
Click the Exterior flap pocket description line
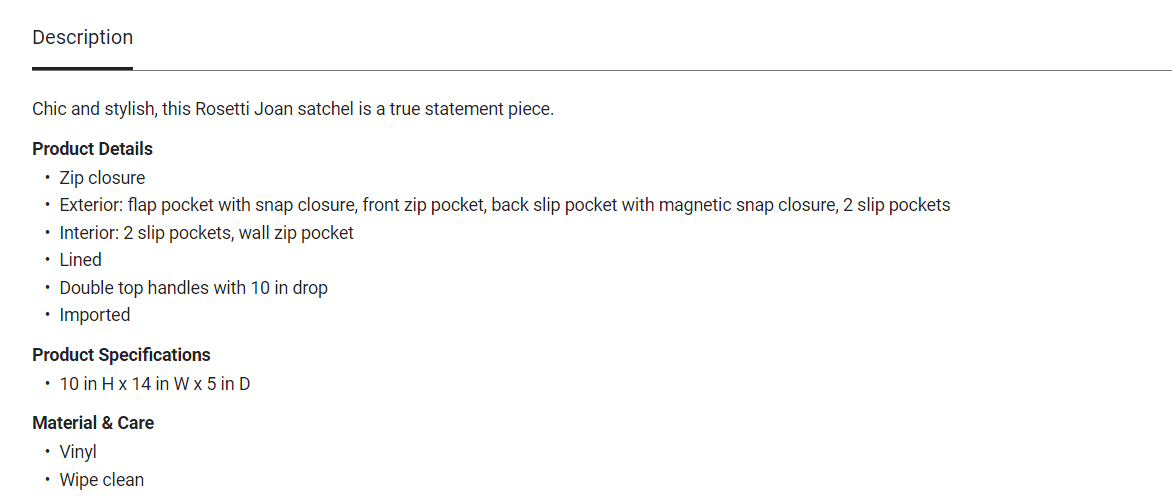click(505, 205)
